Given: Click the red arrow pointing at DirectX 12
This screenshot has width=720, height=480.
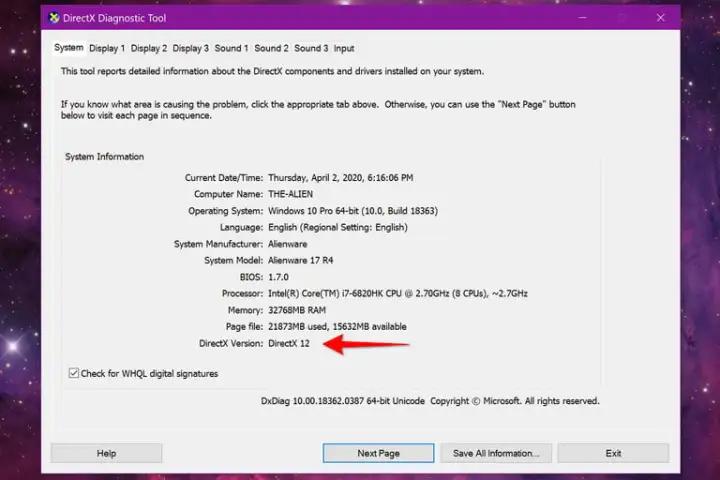Looking at the screenshot, I should pos(369,344).
